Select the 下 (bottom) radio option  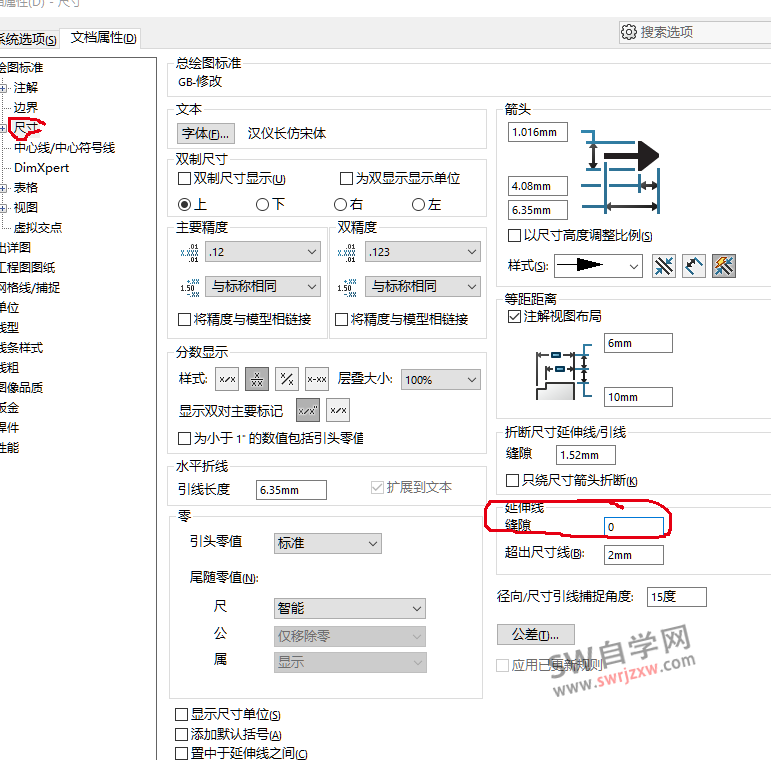(x=263, y=205)
